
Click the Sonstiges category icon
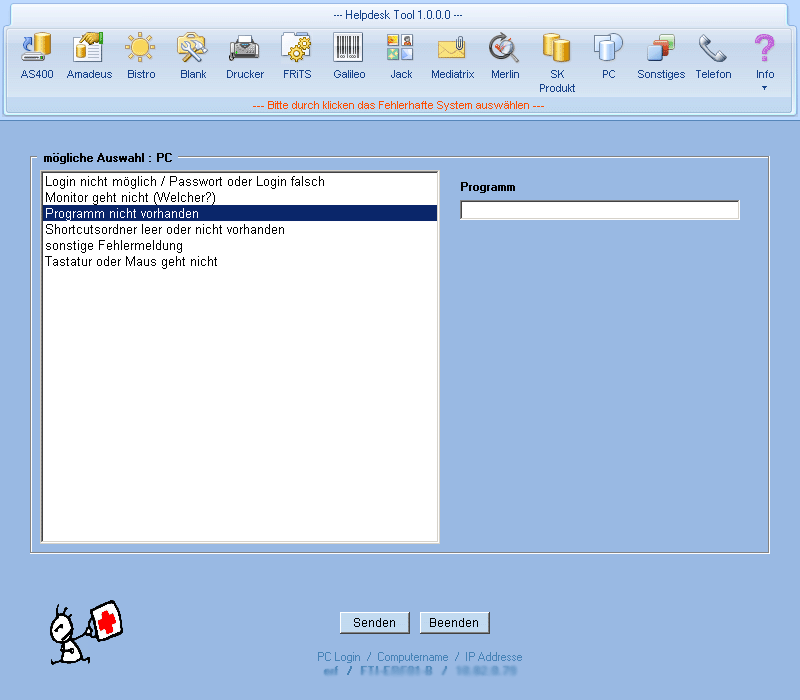[x=661, y=49]
